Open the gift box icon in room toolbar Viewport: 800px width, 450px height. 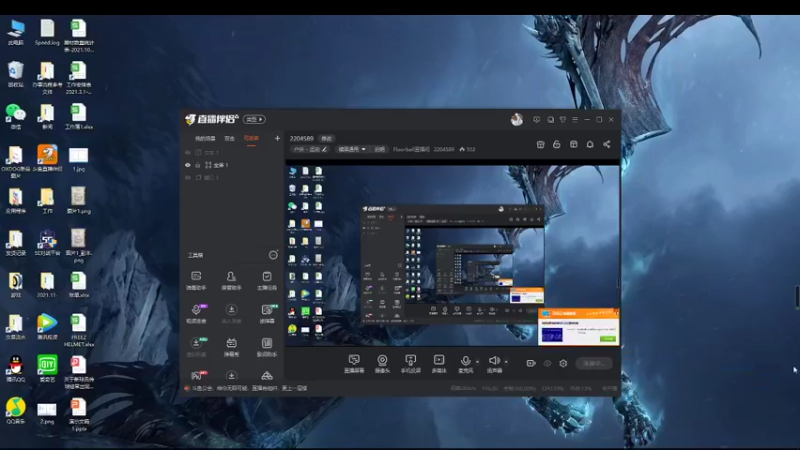(x=541, y=144)
